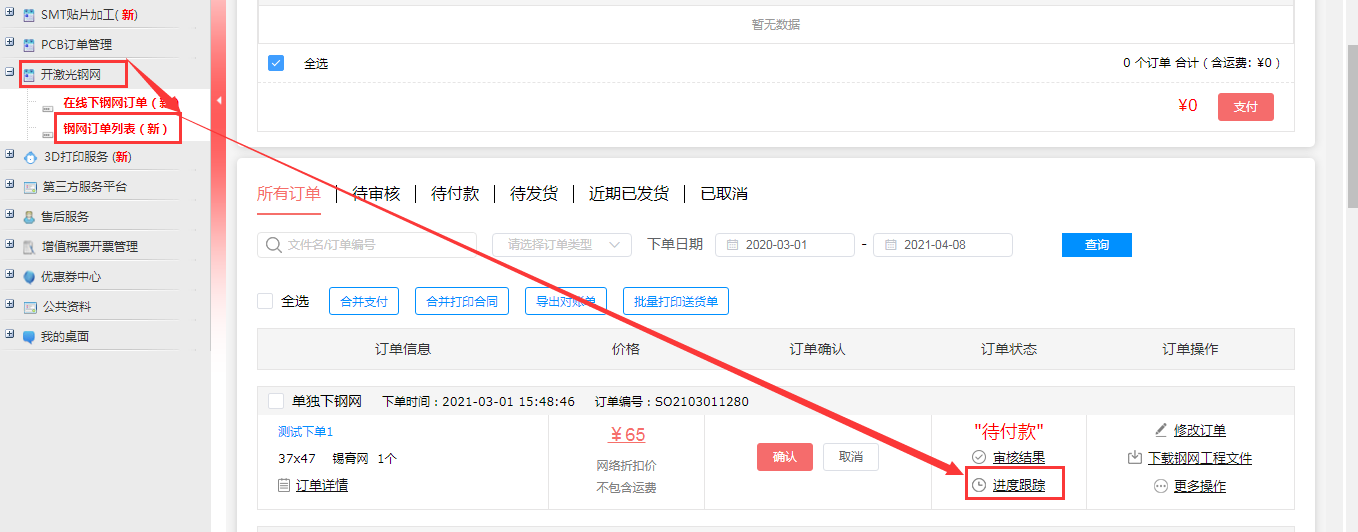Switch to the 待付款 tab
The height and width of the screenshot is (532, 1358).
[x=455, y=194]
